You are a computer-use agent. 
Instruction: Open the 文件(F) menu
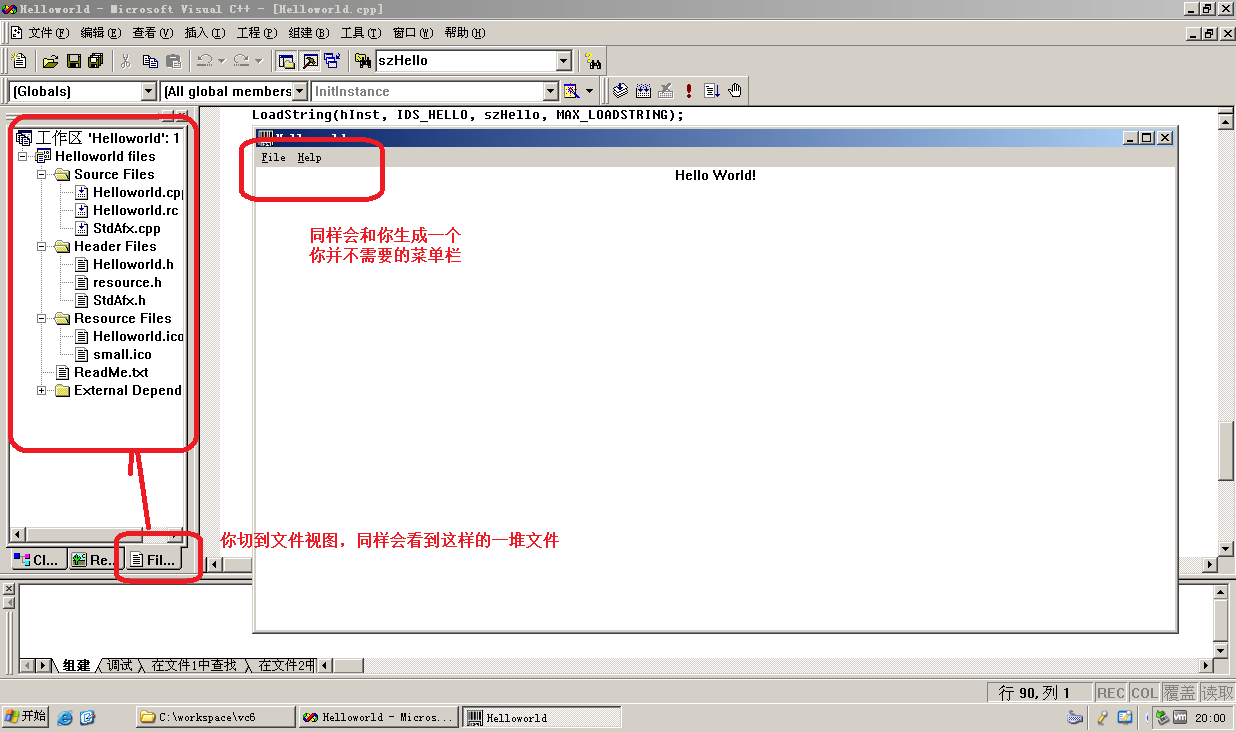pos(49,33)
